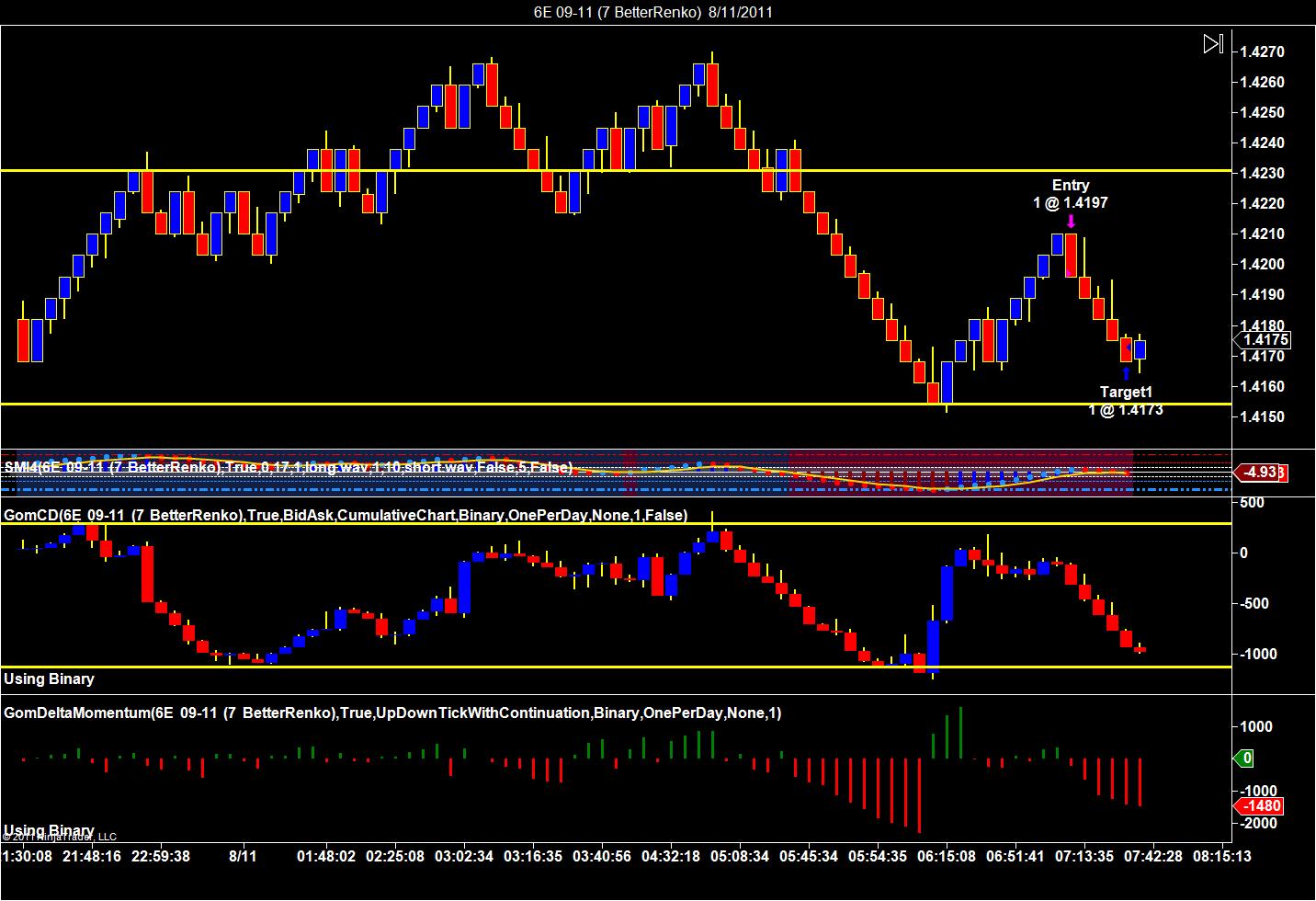This screenshot has width=1316, height=901.
Task: Click 'Using Binary' text in GomDeltaMomentum panel
Action: pos(49,831)
